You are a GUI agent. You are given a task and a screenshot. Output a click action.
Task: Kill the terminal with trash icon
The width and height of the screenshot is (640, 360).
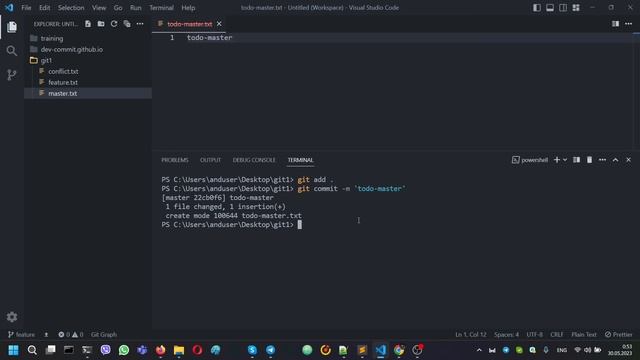[589, 160]
